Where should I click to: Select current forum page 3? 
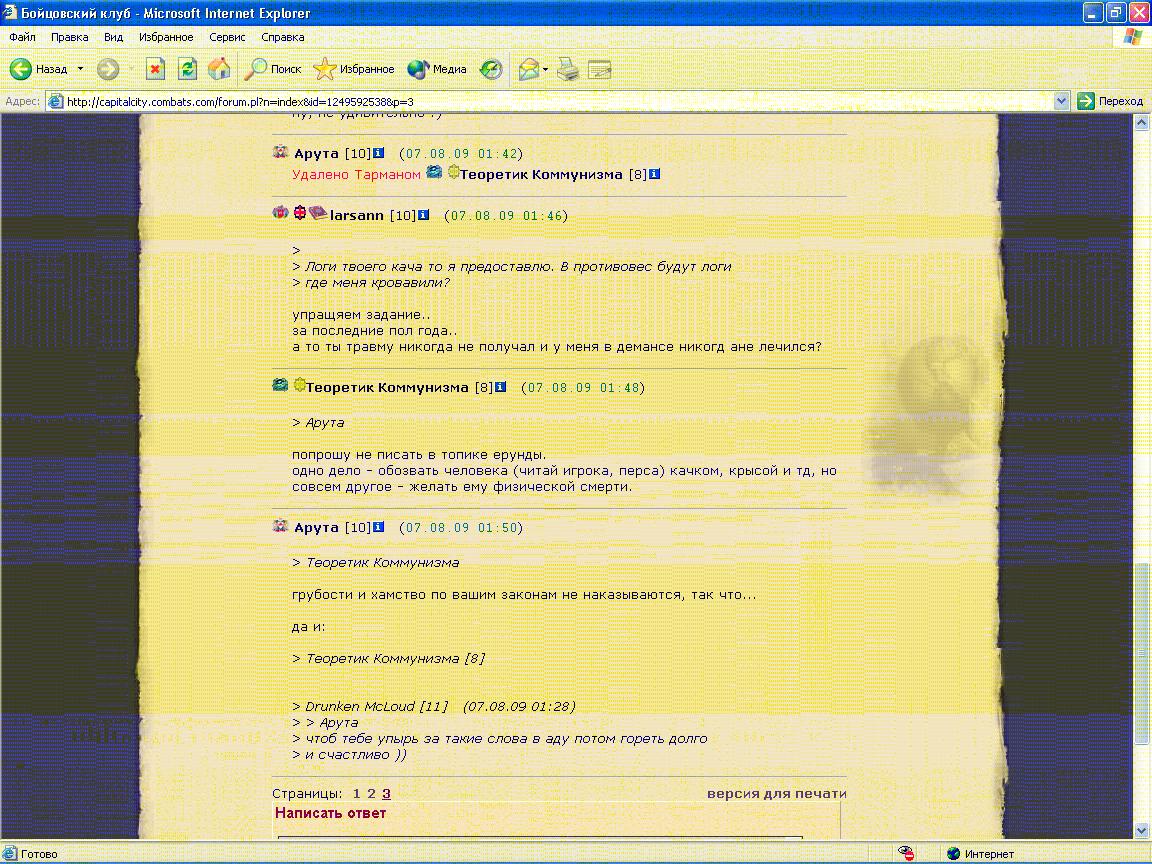click(x=386, y=793)
